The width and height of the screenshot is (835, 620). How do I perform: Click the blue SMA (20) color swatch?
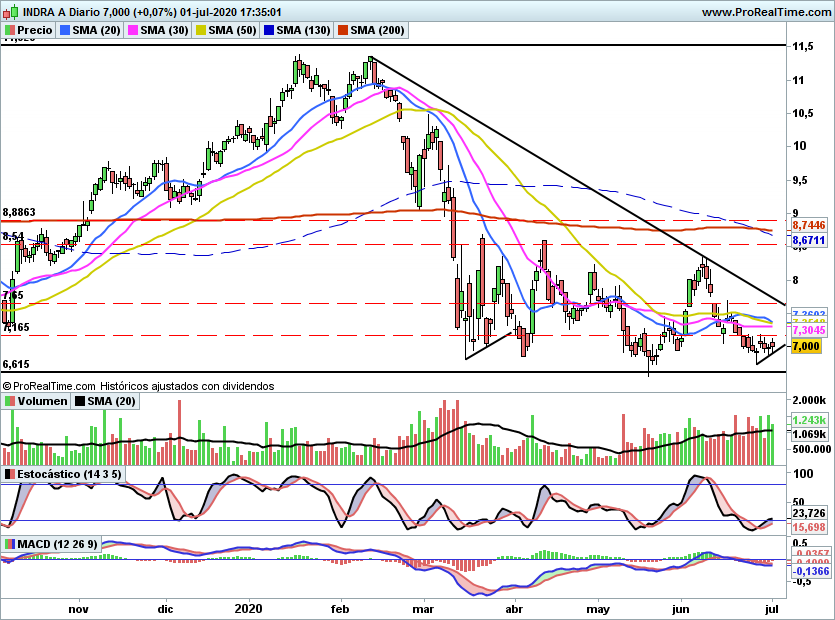tap(65, 30)
